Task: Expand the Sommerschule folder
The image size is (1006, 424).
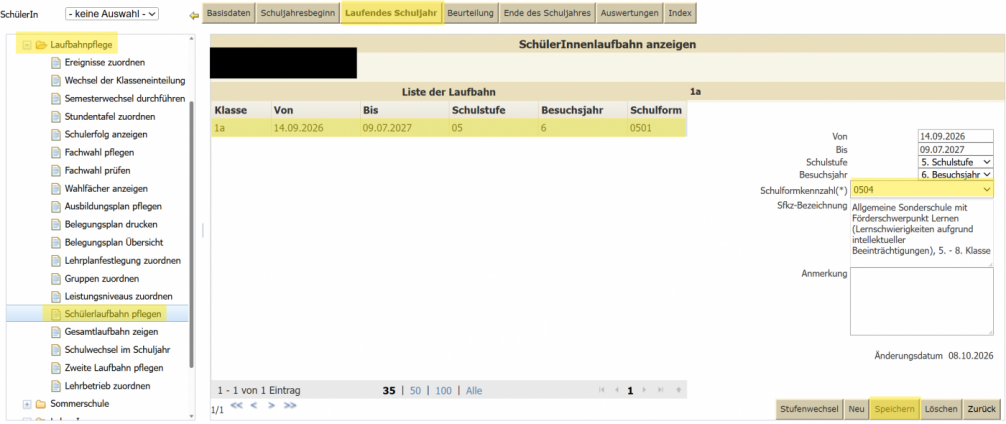Action: 27,404
